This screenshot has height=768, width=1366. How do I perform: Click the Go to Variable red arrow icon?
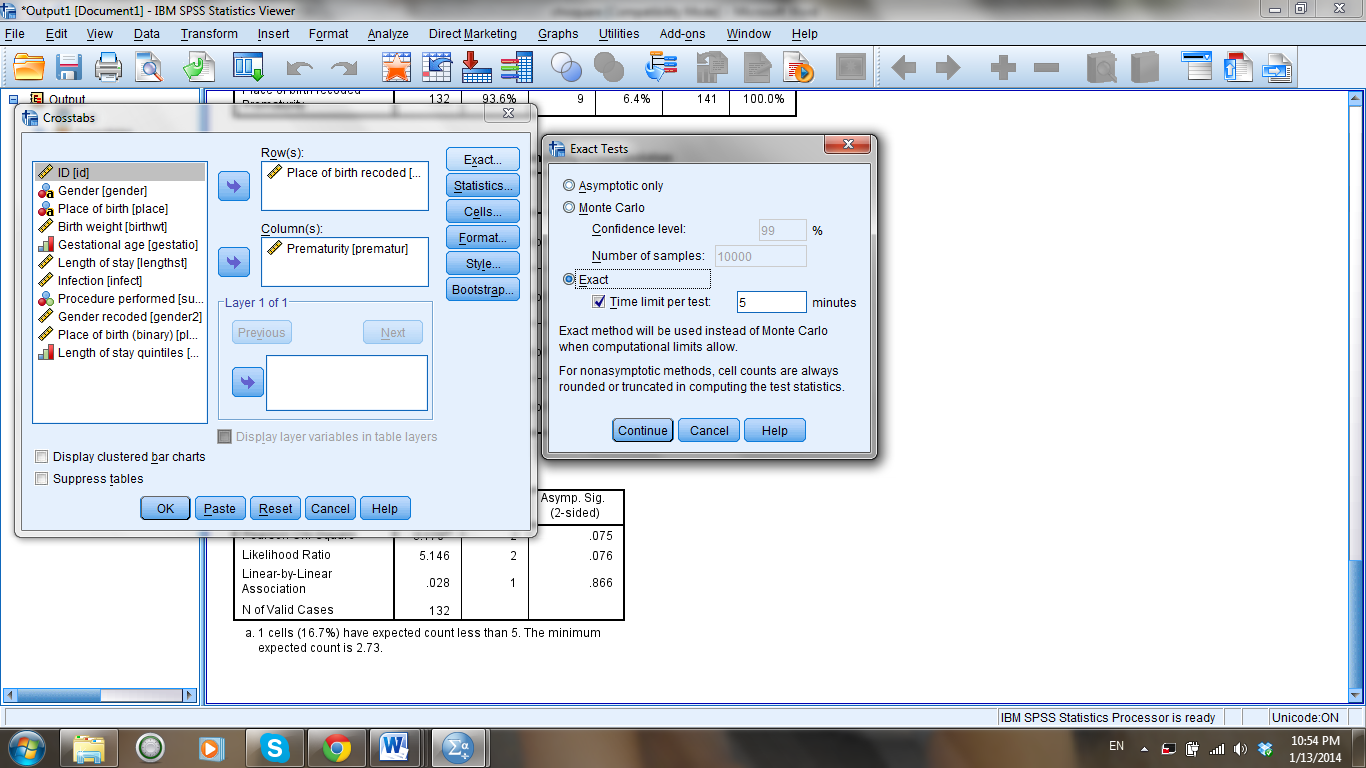pos(476,67)
